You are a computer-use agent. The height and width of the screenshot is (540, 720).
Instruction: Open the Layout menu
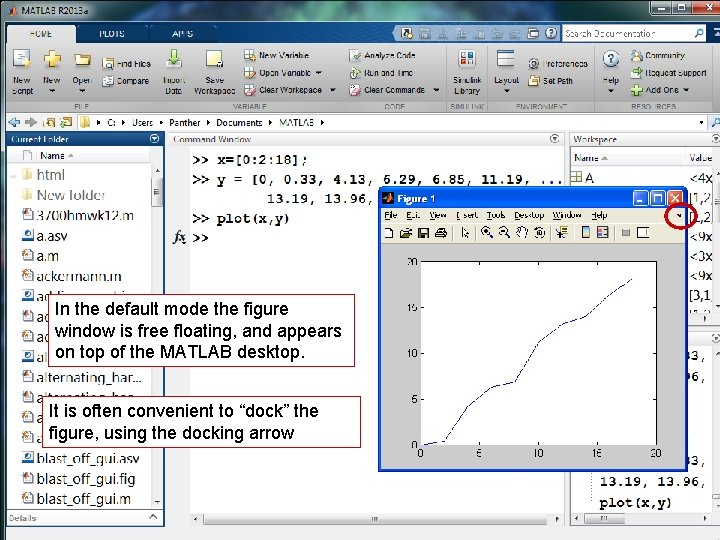(506, 72)
